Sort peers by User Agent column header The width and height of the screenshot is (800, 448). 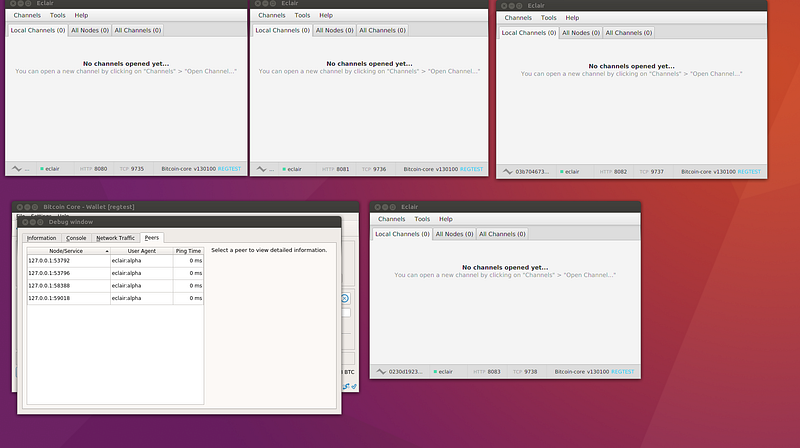(141, 251)
